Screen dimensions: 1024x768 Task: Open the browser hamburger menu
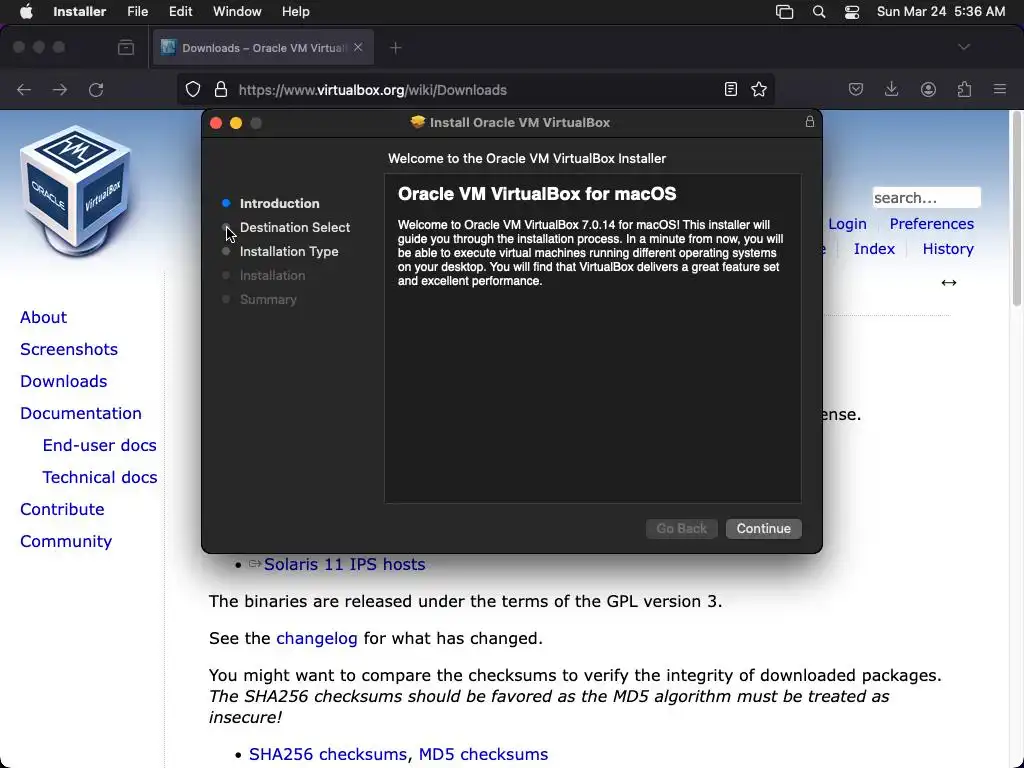point(1000,89)
